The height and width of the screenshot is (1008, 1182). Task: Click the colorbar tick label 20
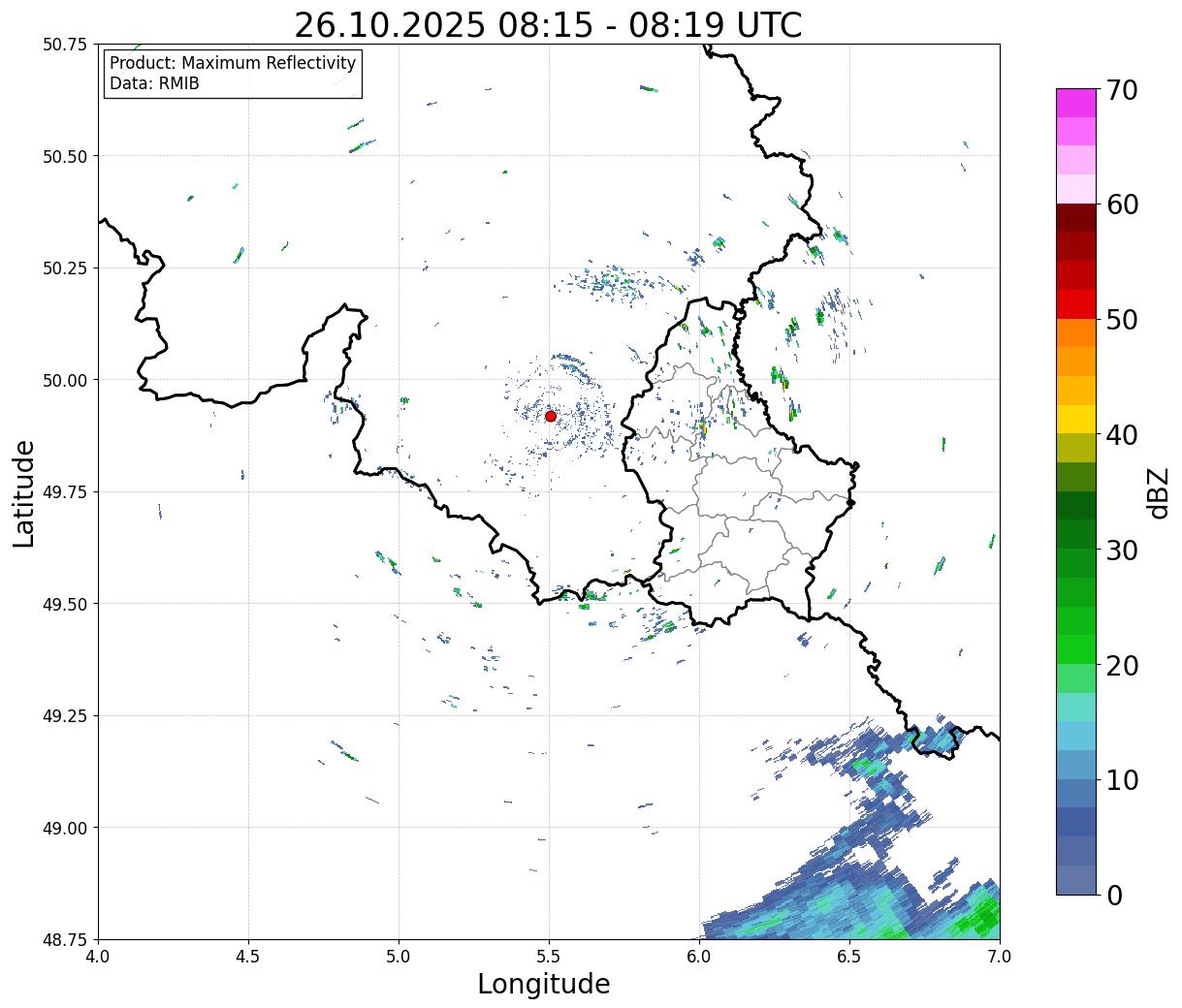[1122, 665]
